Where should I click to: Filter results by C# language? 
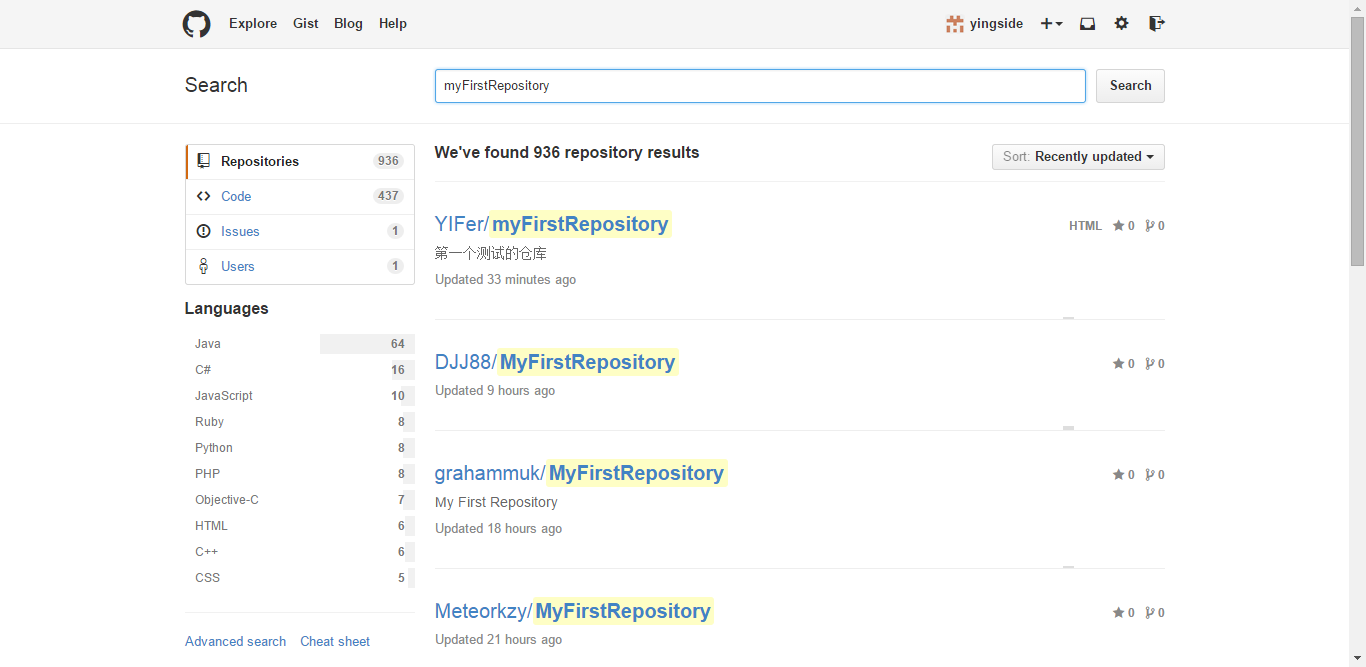(300, 370)
